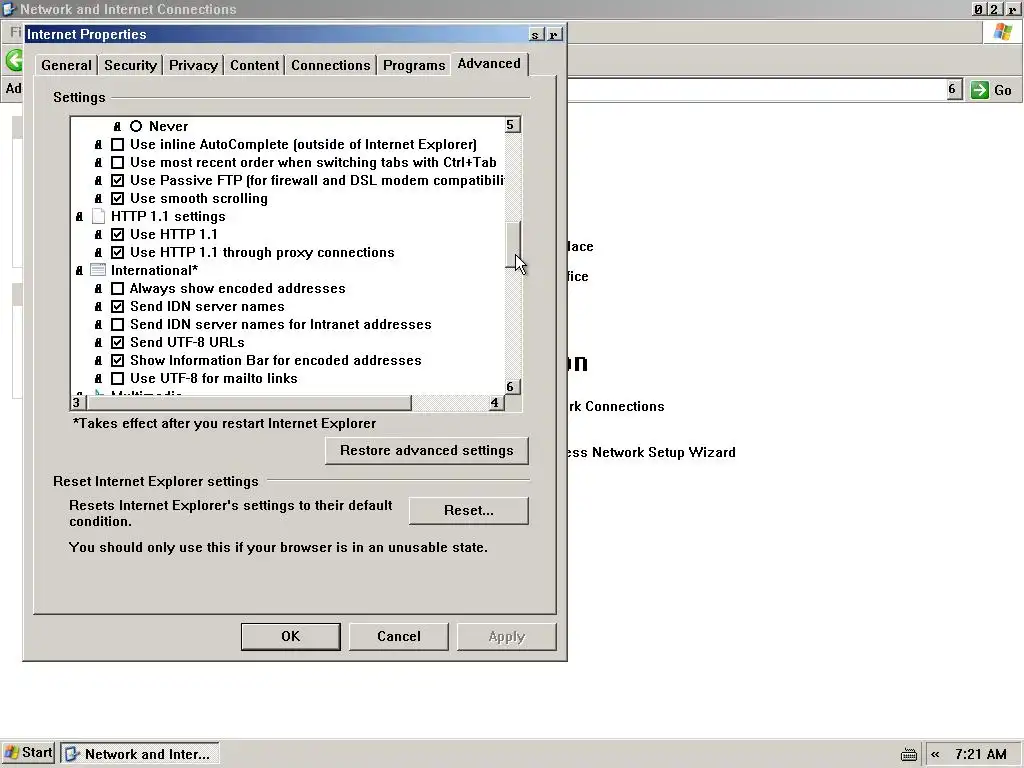Enable IDN server names for Intranet addresses
1024x768 pixels.
click(118, 325)
